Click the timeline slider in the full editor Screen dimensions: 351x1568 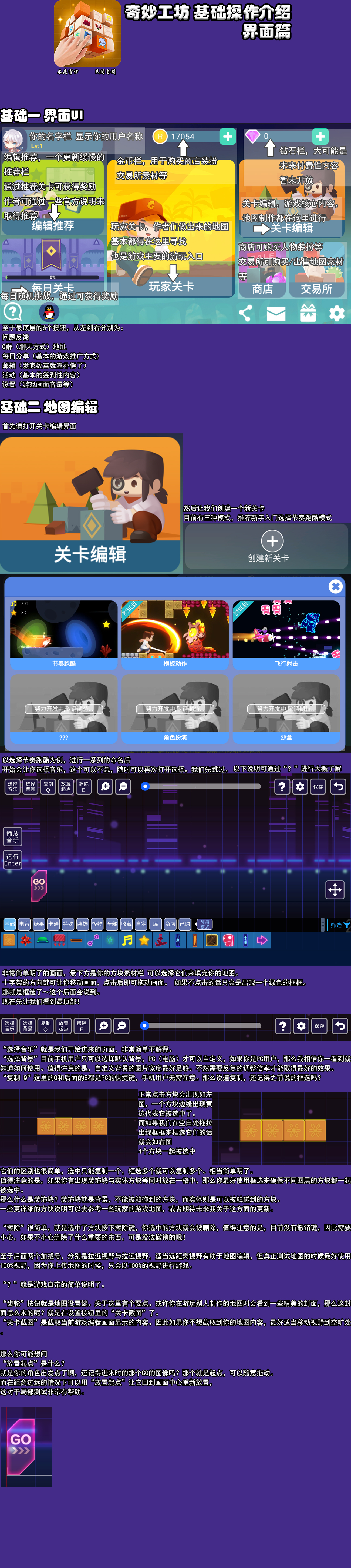[201, 786]
